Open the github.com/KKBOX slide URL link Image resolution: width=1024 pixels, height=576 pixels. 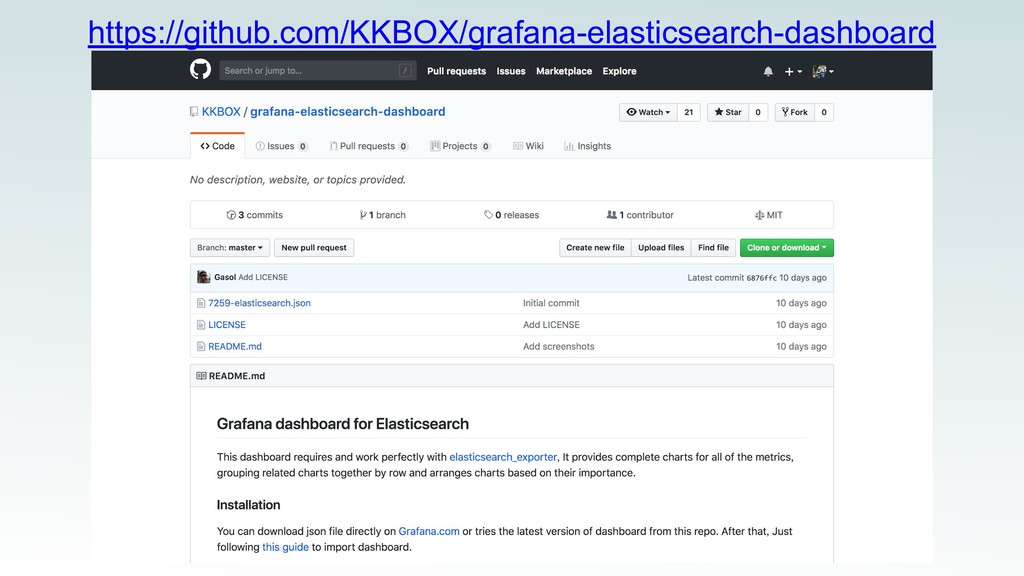pyautogui.click(x=511, y=32)
